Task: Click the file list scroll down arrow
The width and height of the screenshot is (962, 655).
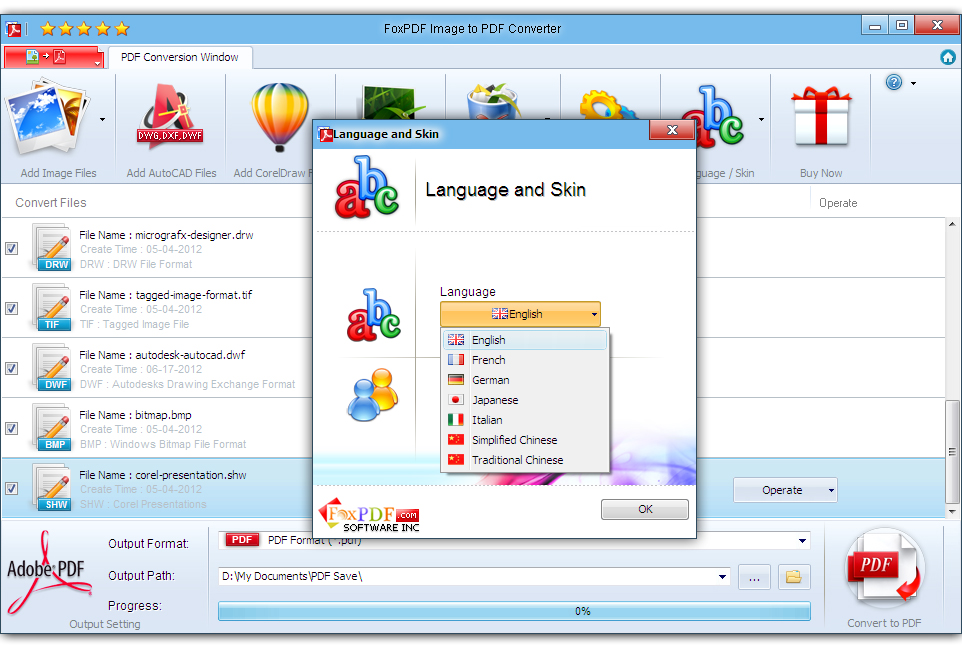Action: tap(952, 511)
